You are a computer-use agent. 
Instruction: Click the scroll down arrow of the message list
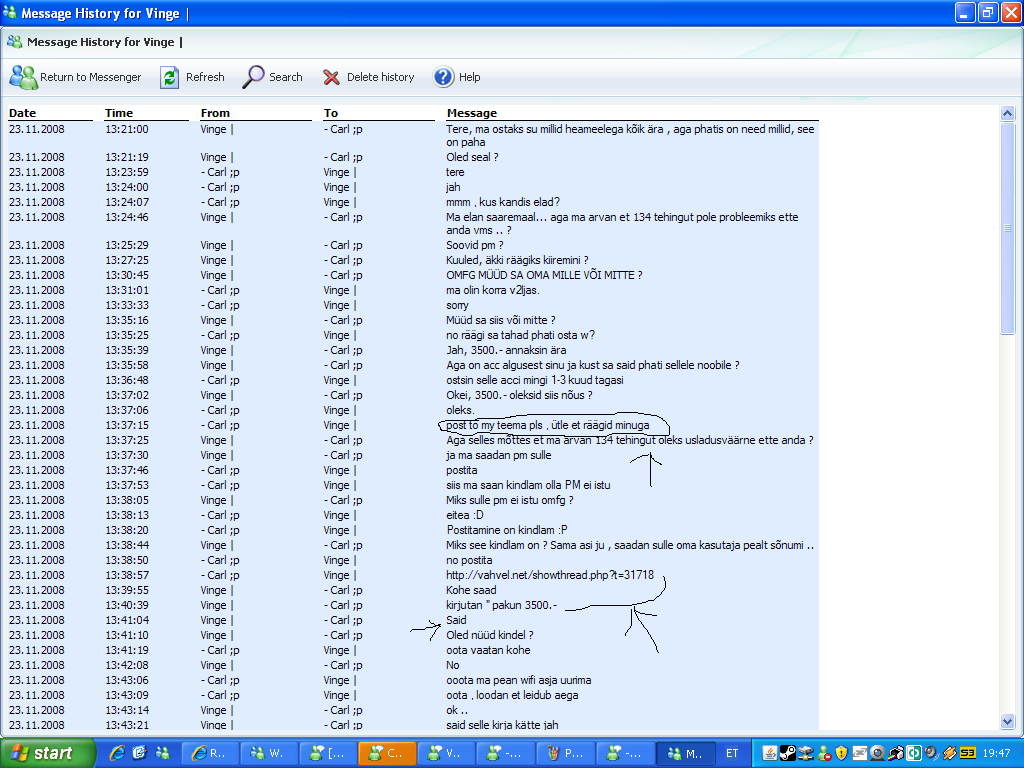pyautogui.click(x=1007, y=721)
